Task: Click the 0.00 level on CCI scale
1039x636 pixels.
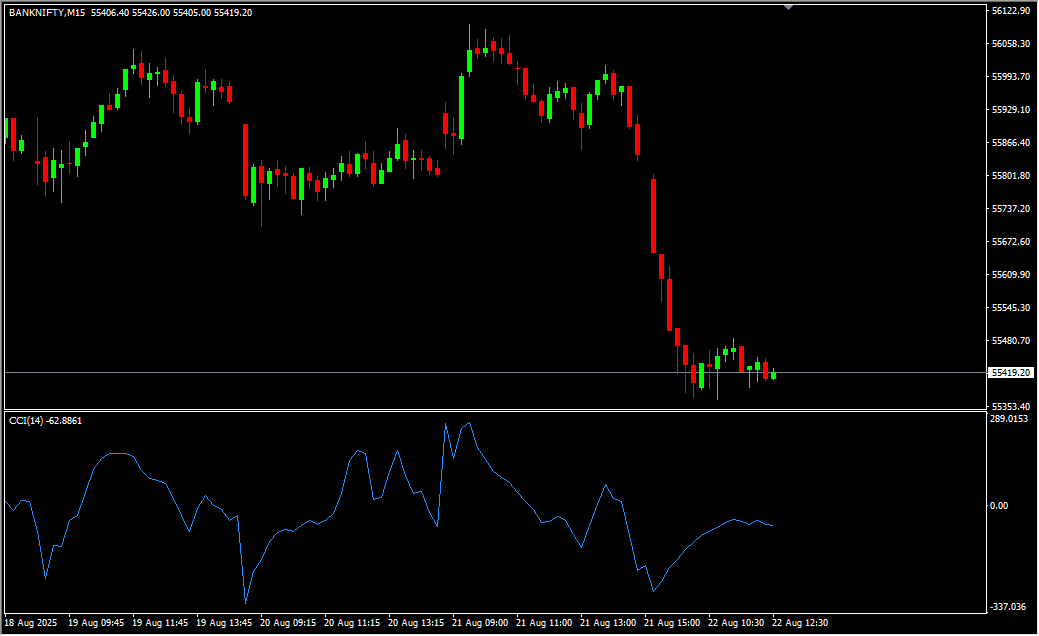Action: 998,506
